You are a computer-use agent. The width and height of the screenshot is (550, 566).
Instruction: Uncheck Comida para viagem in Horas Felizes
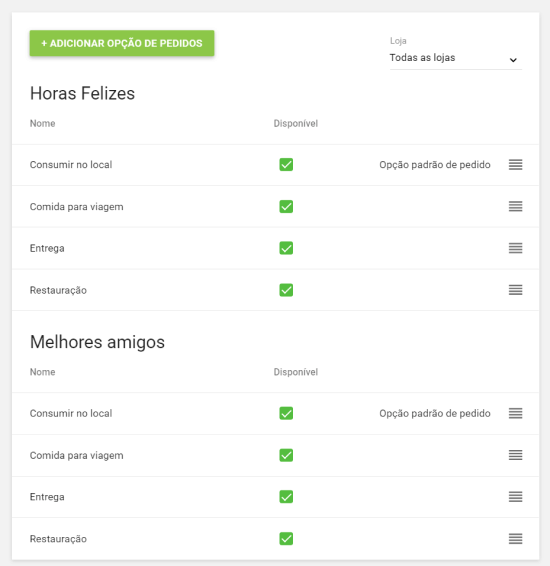(286, 206)
